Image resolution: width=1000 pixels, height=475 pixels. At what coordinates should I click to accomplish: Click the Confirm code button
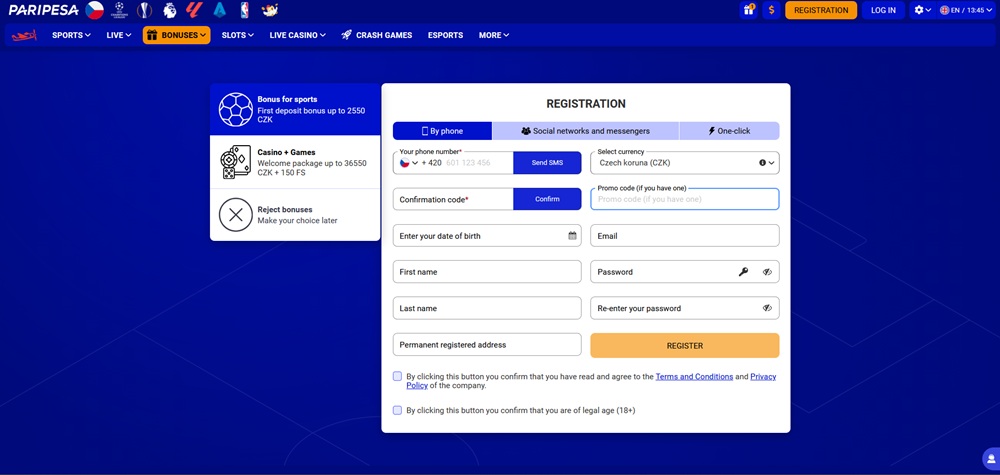[547, 199]
